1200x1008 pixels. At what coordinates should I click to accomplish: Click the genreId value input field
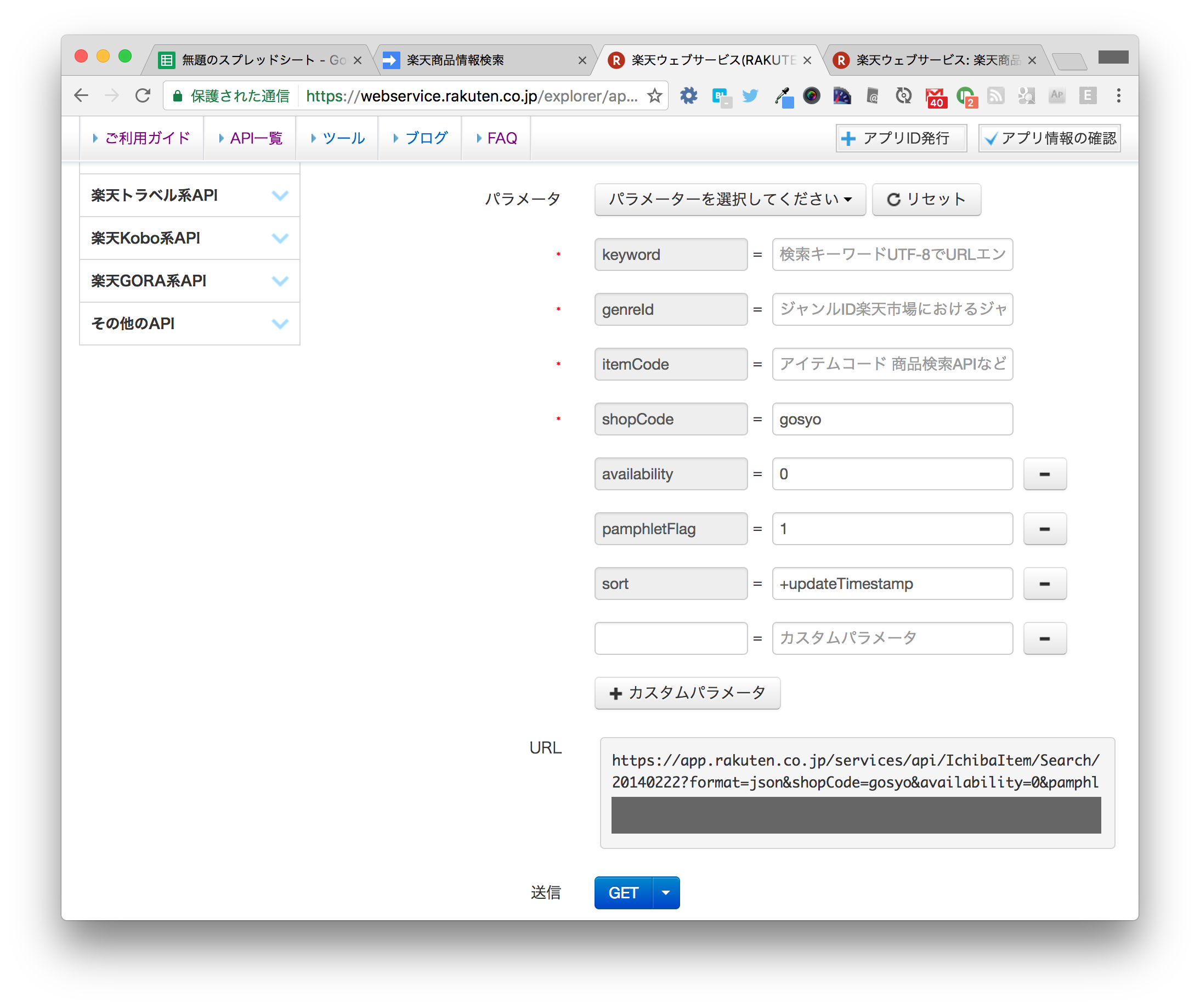[892, 309]
